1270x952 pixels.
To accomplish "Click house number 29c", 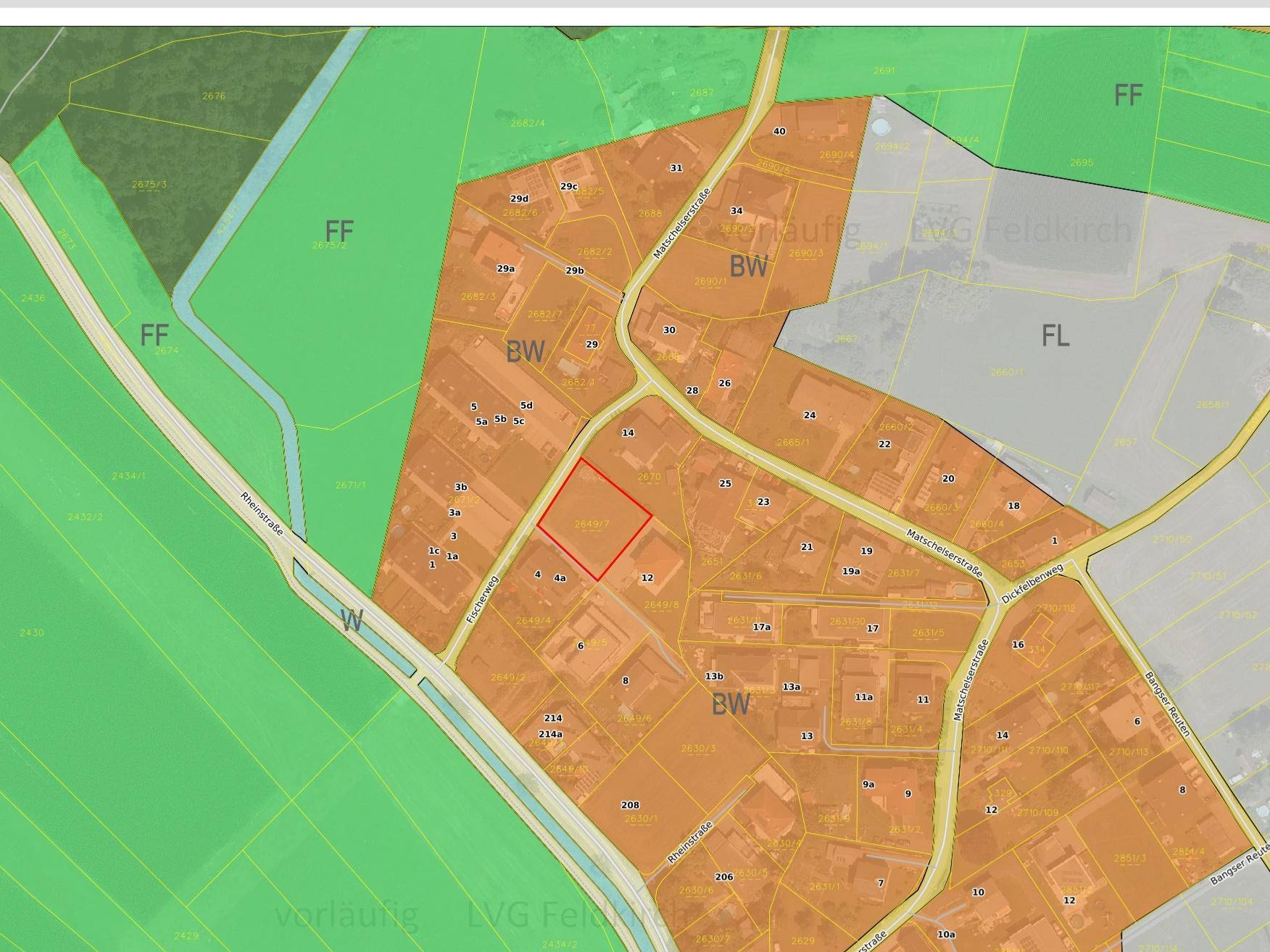I will 569,187.
